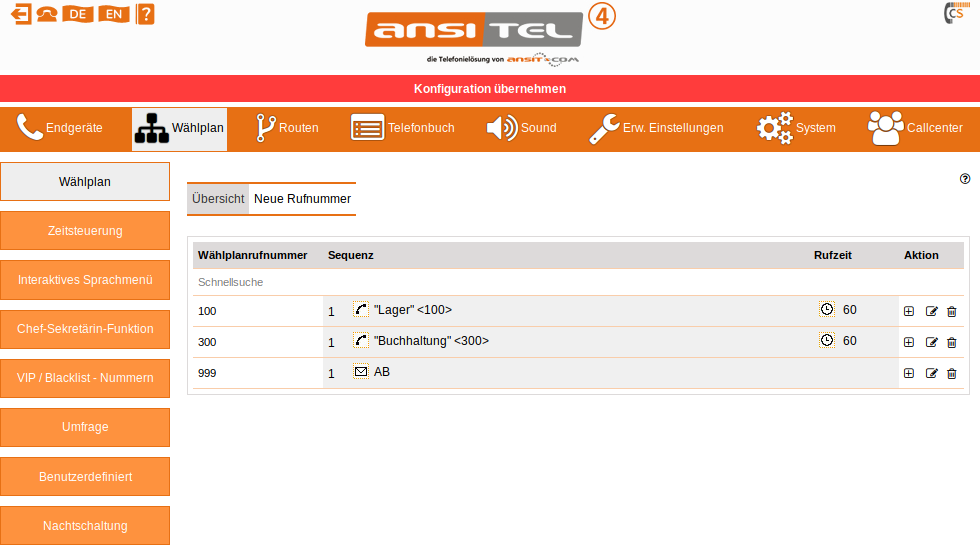Click the ring time clock icon for Lager
The image size is (980, 555).
(827, 310)
